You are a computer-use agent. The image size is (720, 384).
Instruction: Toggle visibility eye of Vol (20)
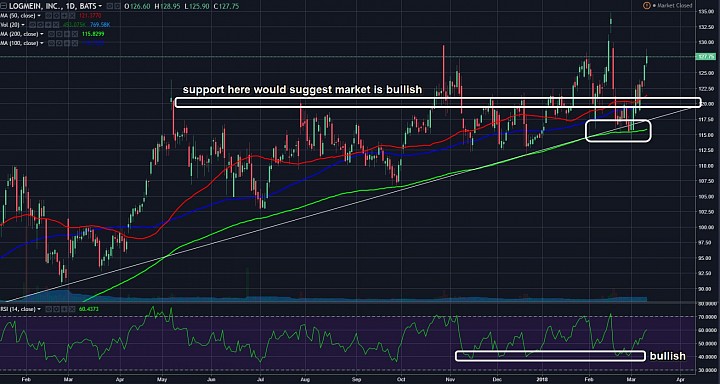pyautogui.click(x=33, y=25)
